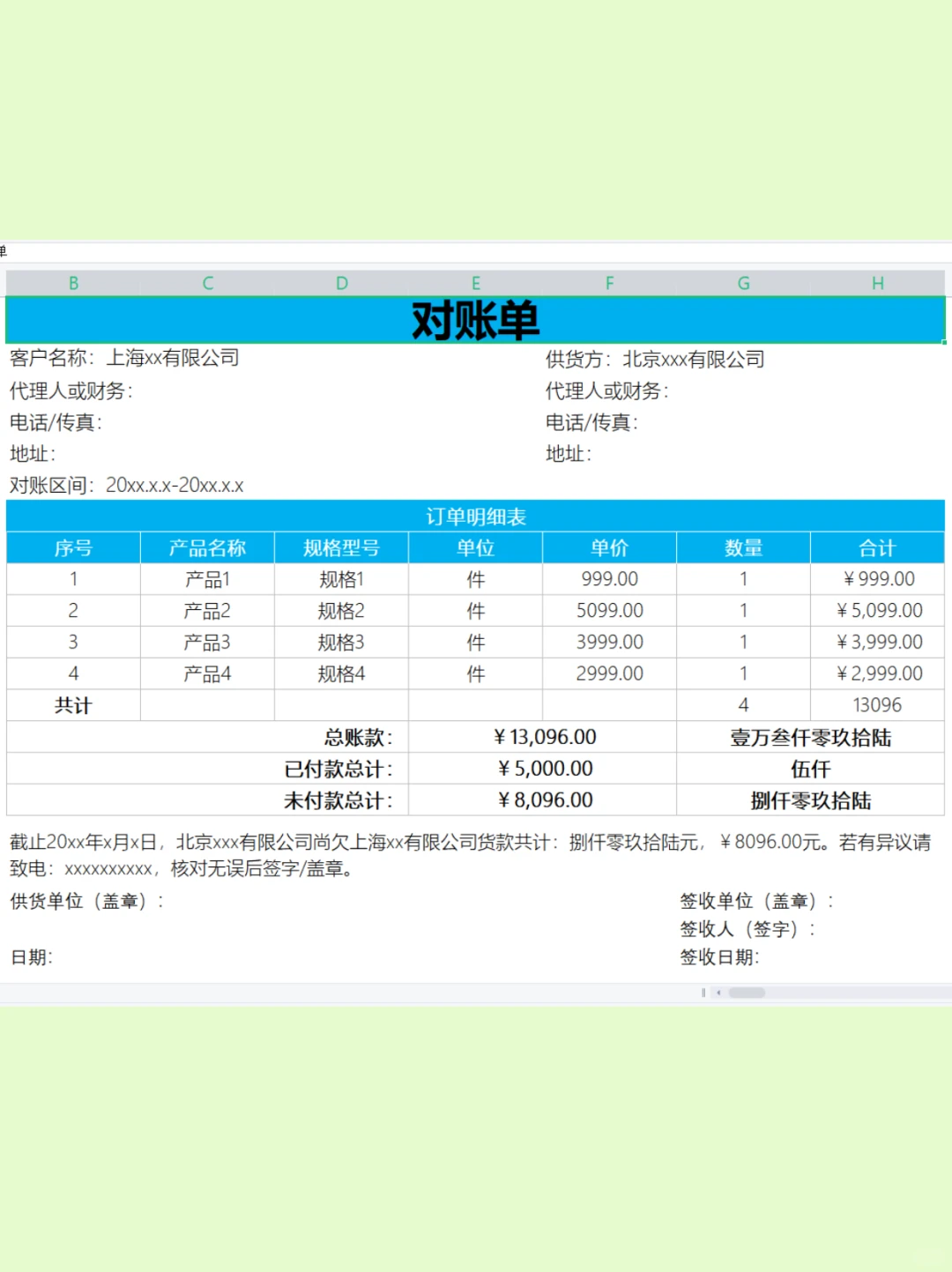
Task: Select the ¥2,999.00 total cell
Action: (x=877, y=673)
